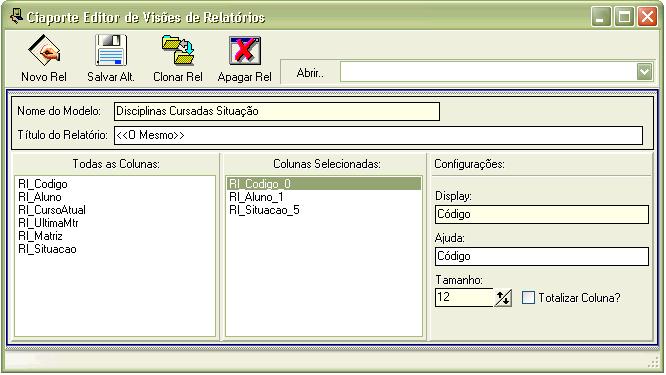
Task: Minimize the Ciaporte editor window
Action: pyautogui.click(x=601, y=17)
